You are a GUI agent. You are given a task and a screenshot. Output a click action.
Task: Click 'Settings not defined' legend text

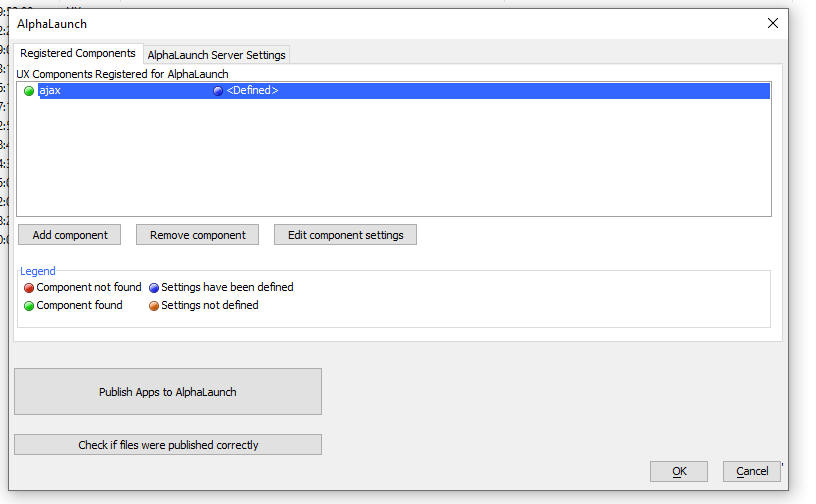coord(210,305)
